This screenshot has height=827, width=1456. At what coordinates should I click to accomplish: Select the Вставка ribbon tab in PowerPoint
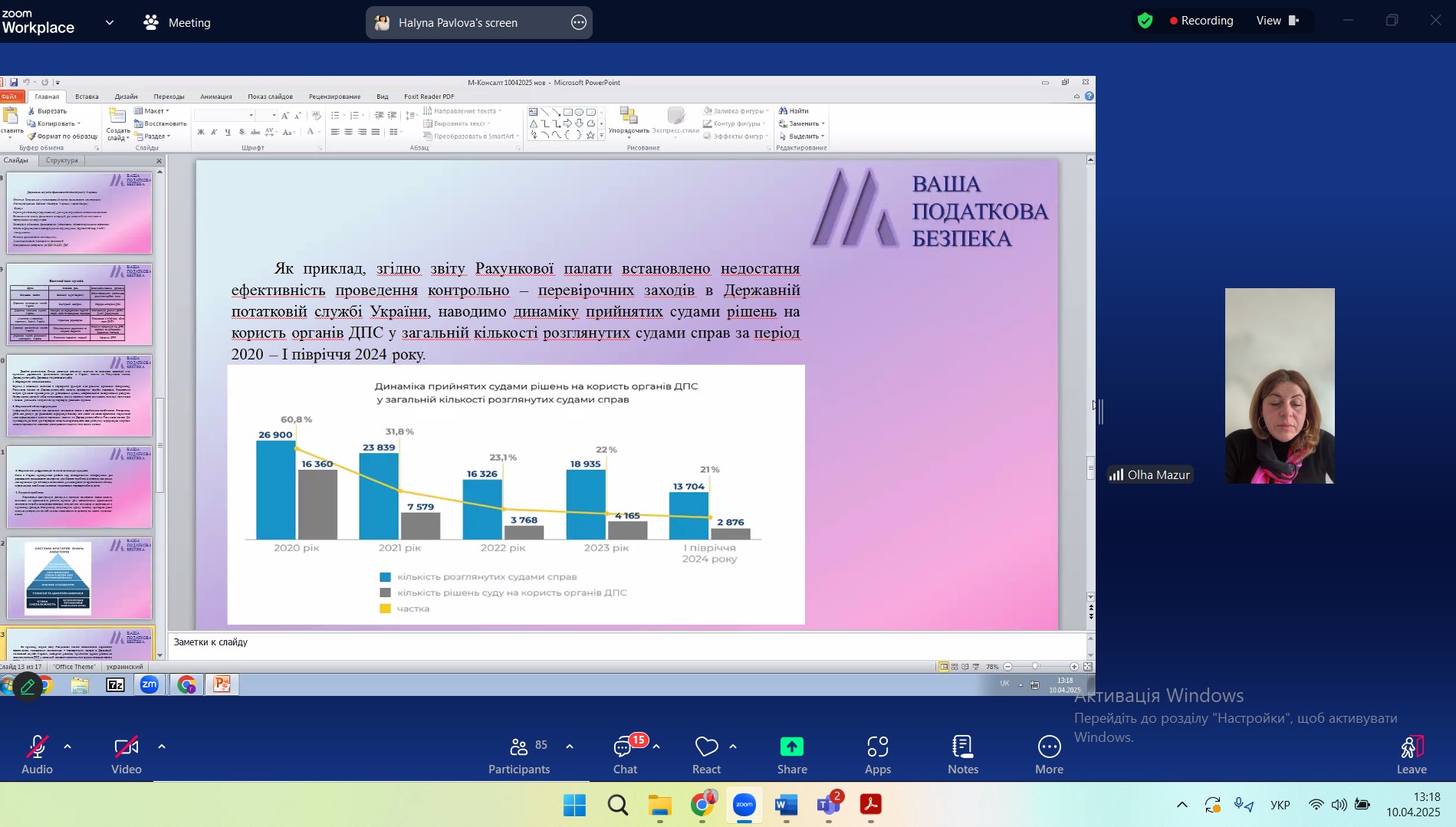[87, 97]
